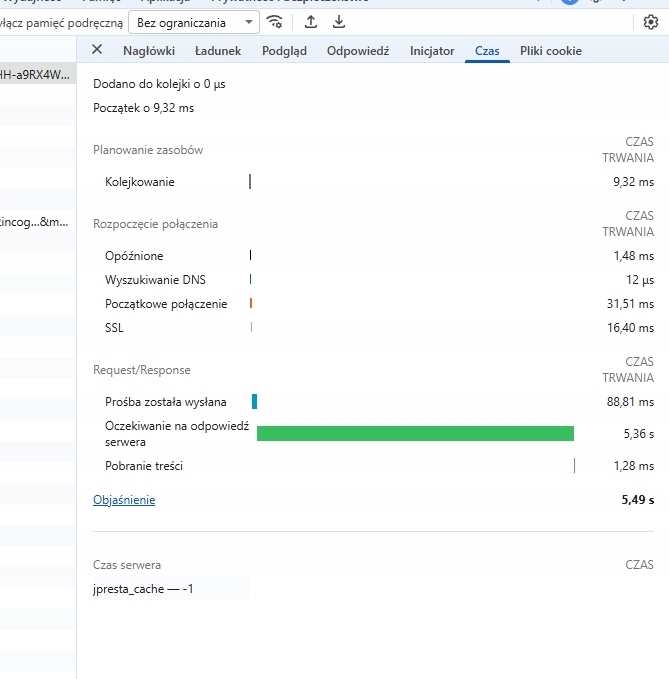Click the active Czas tab
Viewport: 669px width, 679px height.
pyautogui.click(x=487, y=51)
